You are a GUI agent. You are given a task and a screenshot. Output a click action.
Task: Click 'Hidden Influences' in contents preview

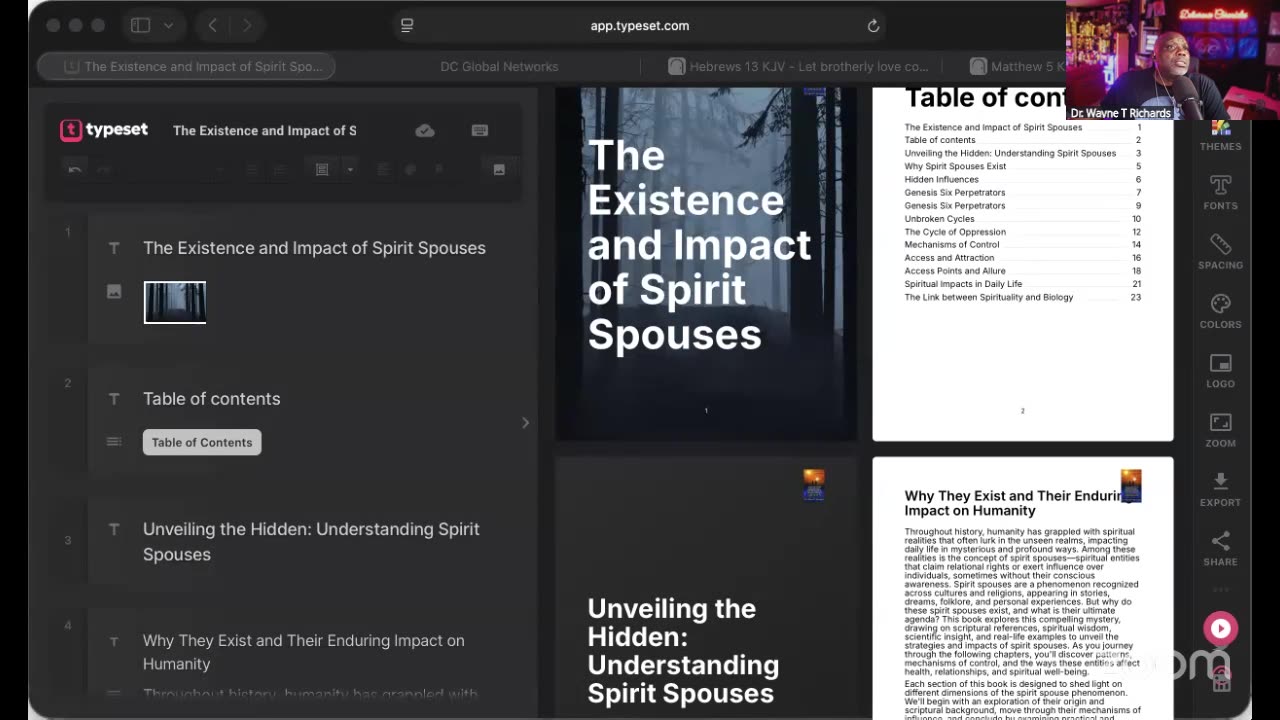click(941, 180)
